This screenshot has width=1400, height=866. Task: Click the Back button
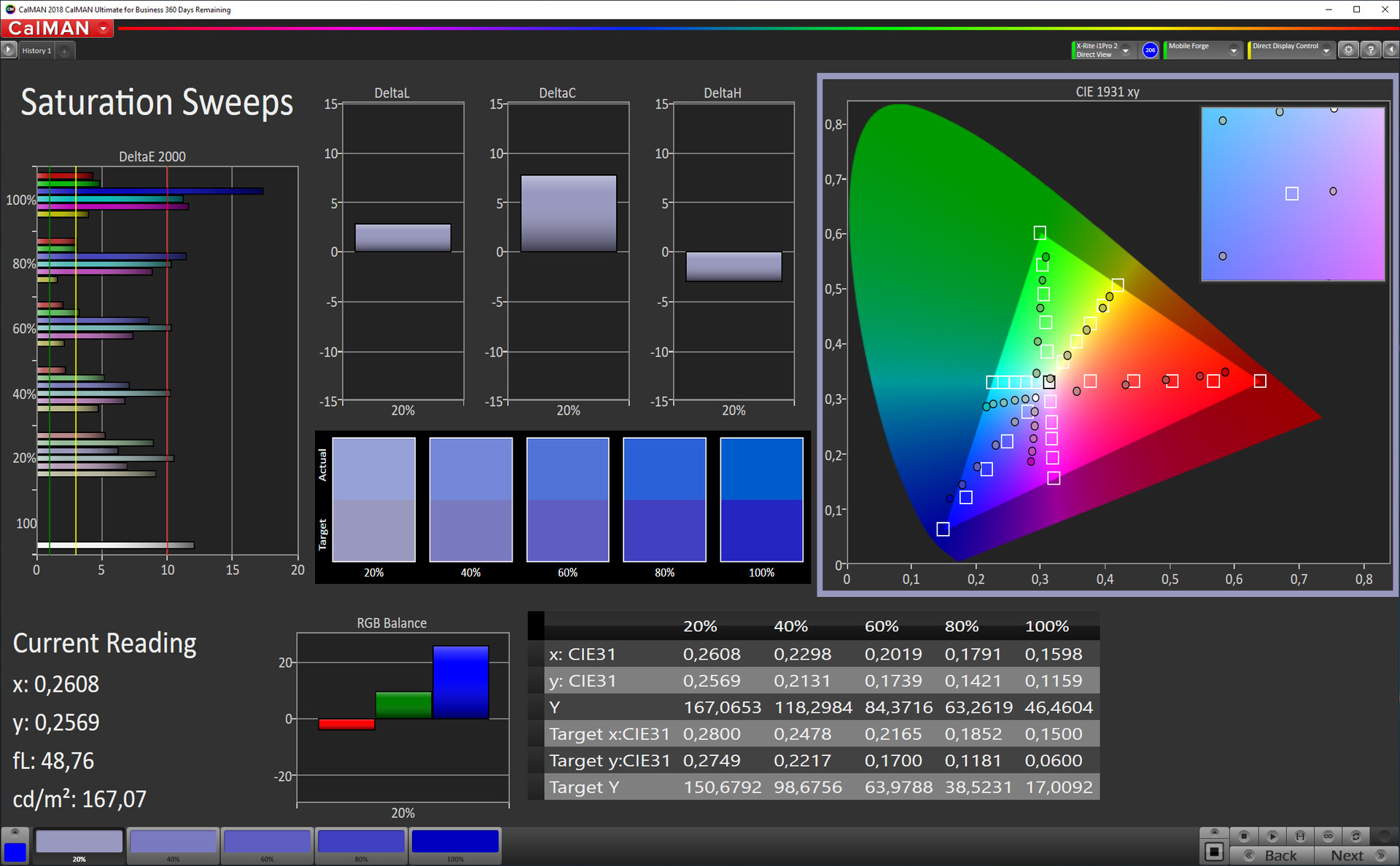(1272, 856)
